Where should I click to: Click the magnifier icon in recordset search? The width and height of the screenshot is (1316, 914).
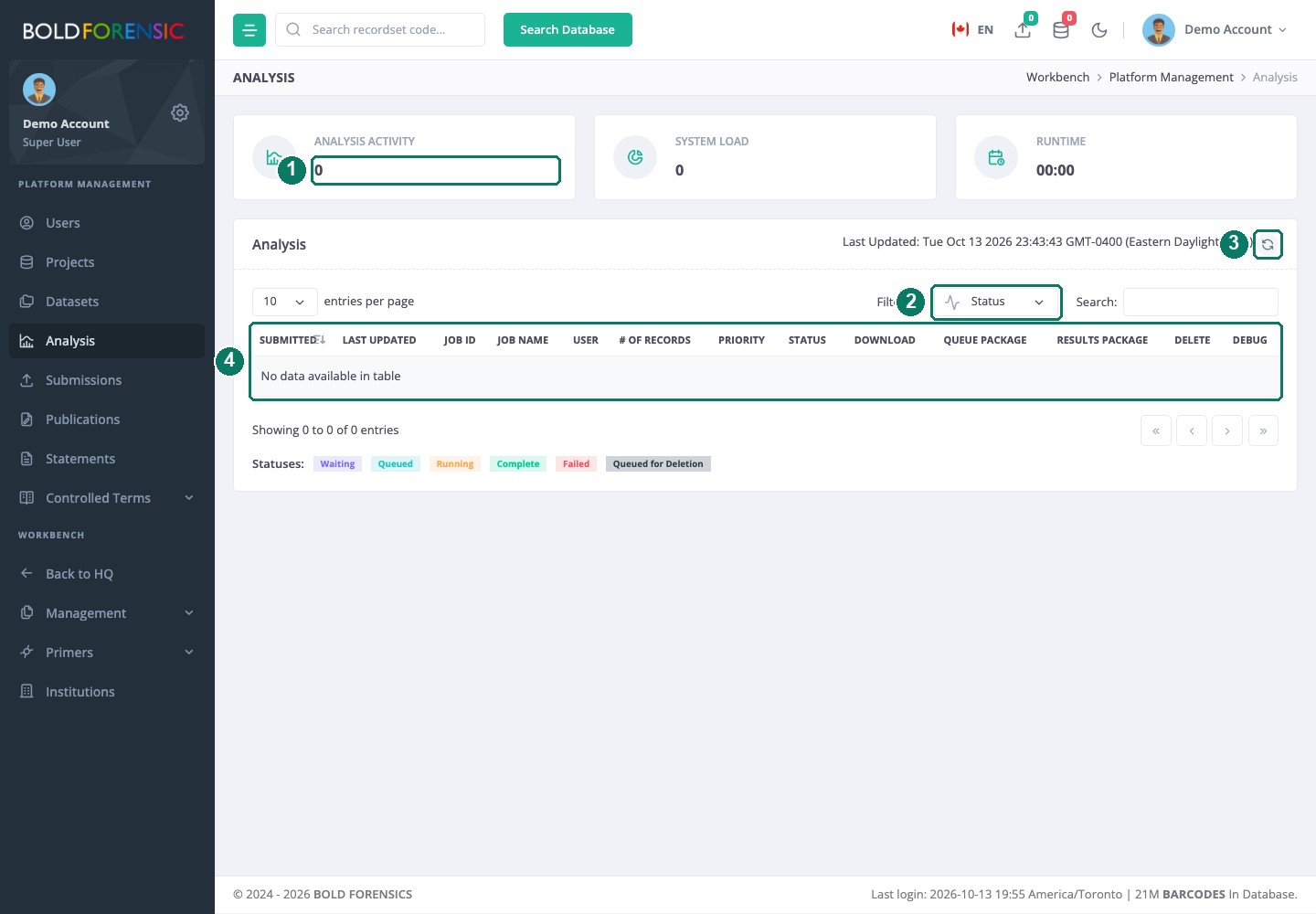pos(293,30)
